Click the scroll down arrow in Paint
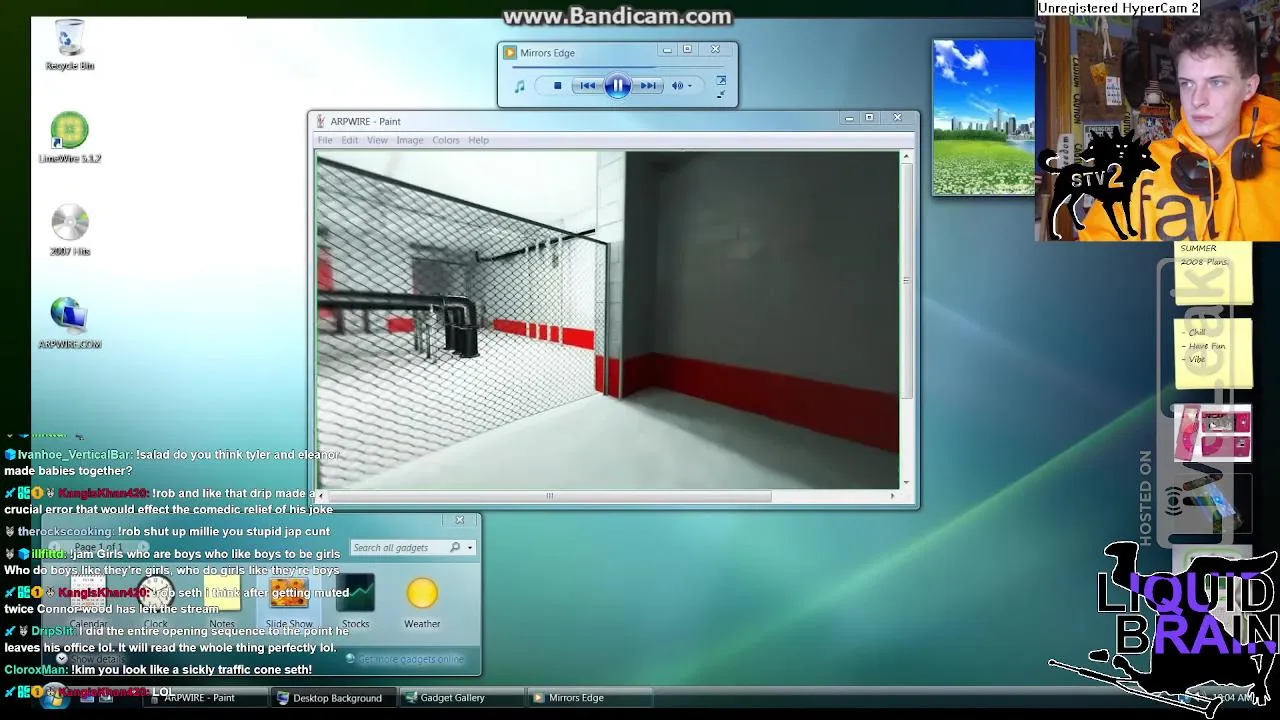This screenshot has height=720, width=1280. (906, 483)
